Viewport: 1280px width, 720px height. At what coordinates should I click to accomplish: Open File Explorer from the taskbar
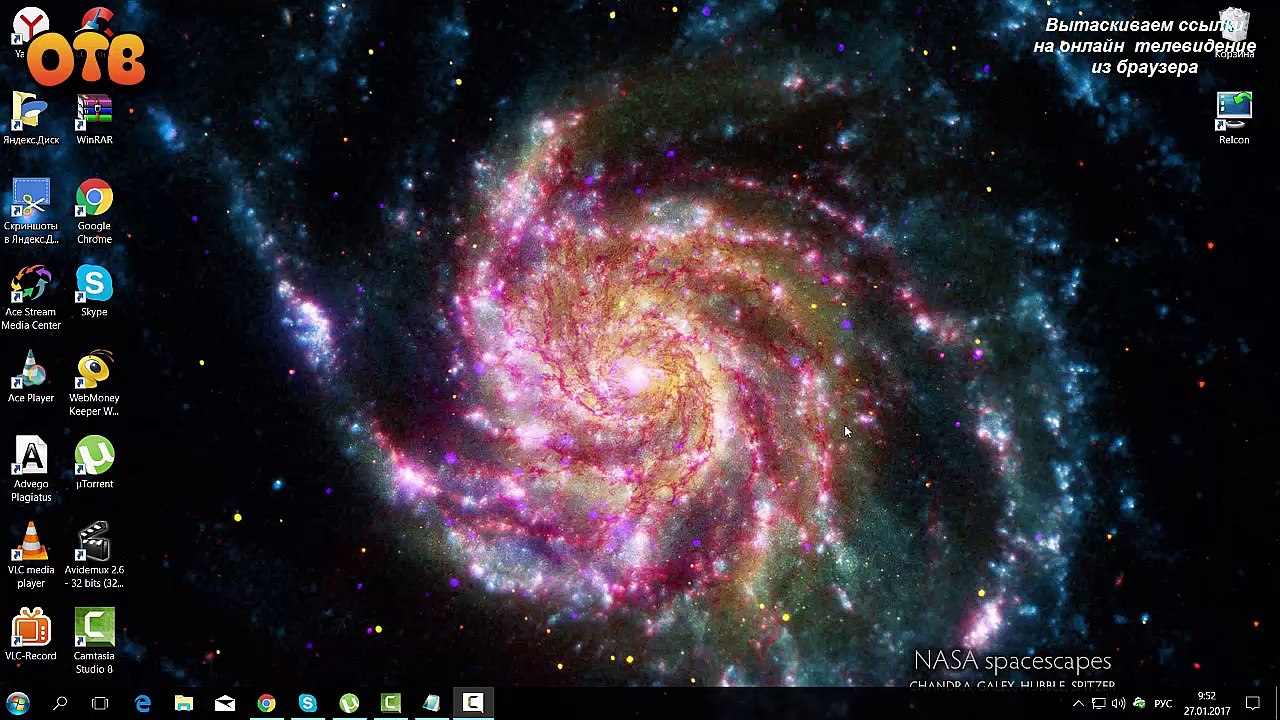tap(183, 704)
